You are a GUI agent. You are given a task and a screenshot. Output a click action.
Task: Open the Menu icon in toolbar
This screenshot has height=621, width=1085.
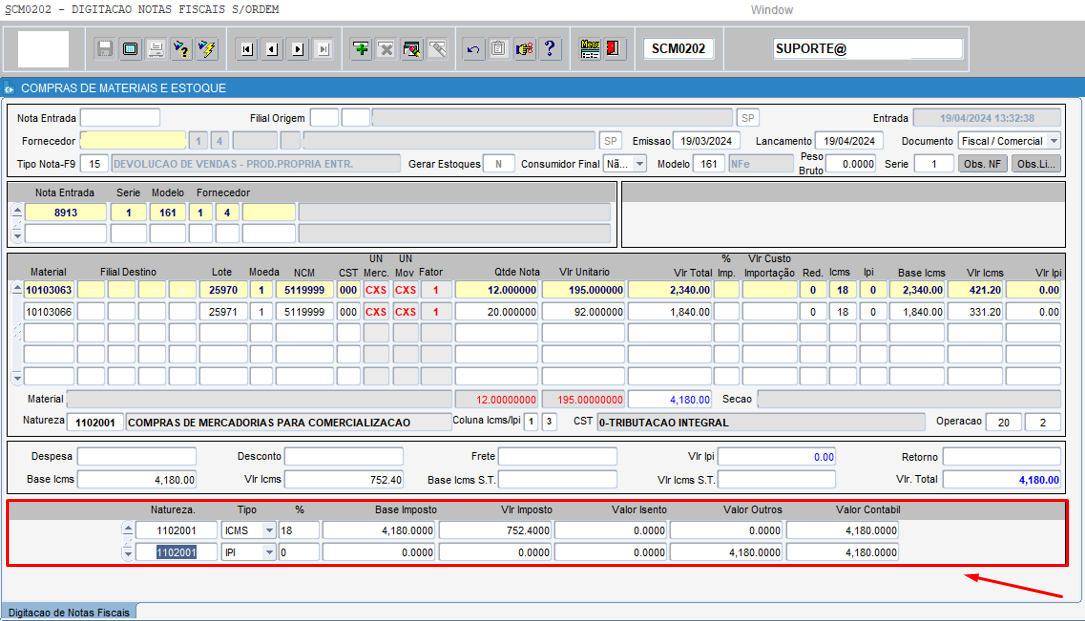(x=590, y=48)
